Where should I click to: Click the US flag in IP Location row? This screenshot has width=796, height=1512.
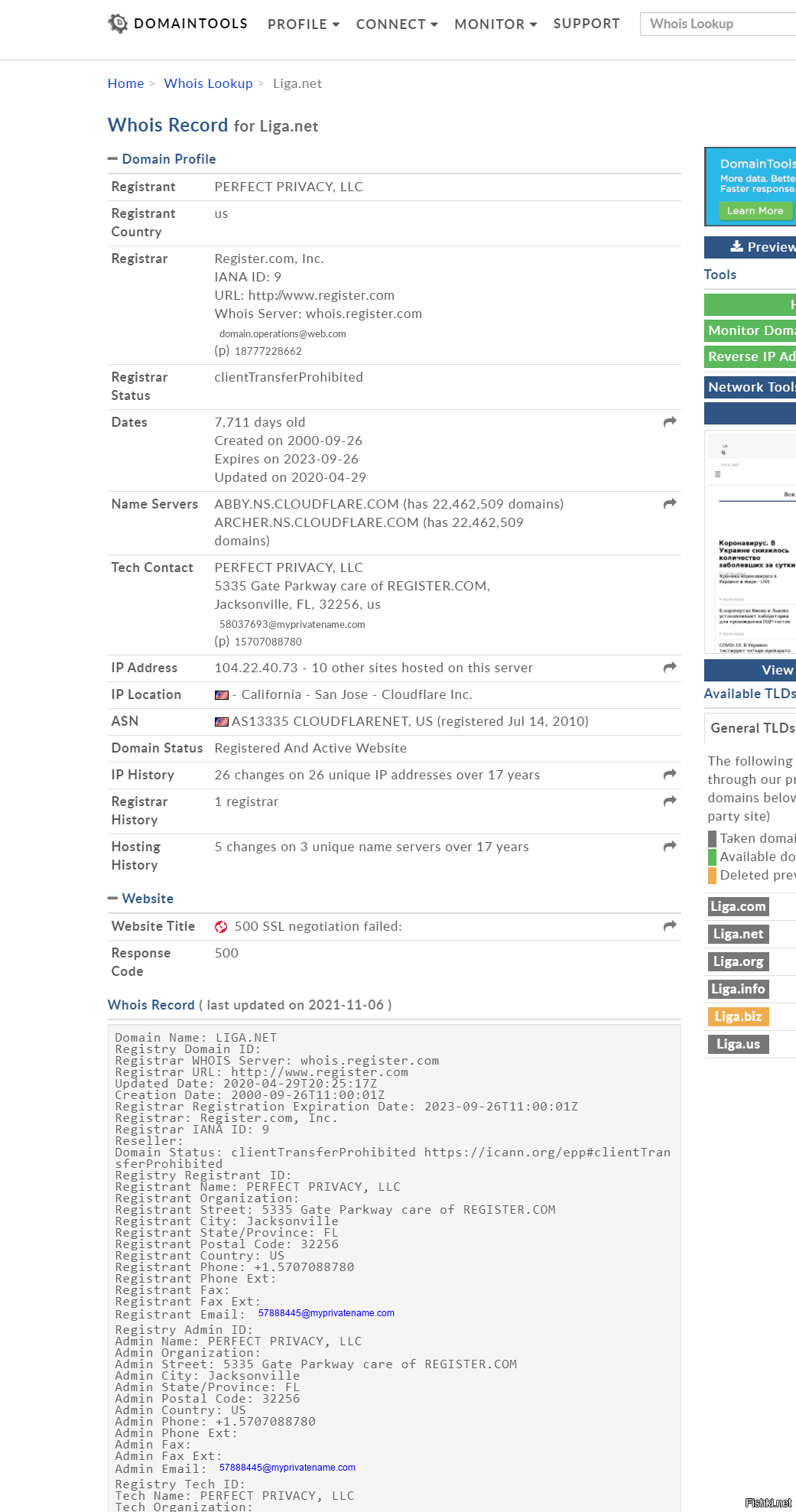pyautogui.click(x=222, y=695)
